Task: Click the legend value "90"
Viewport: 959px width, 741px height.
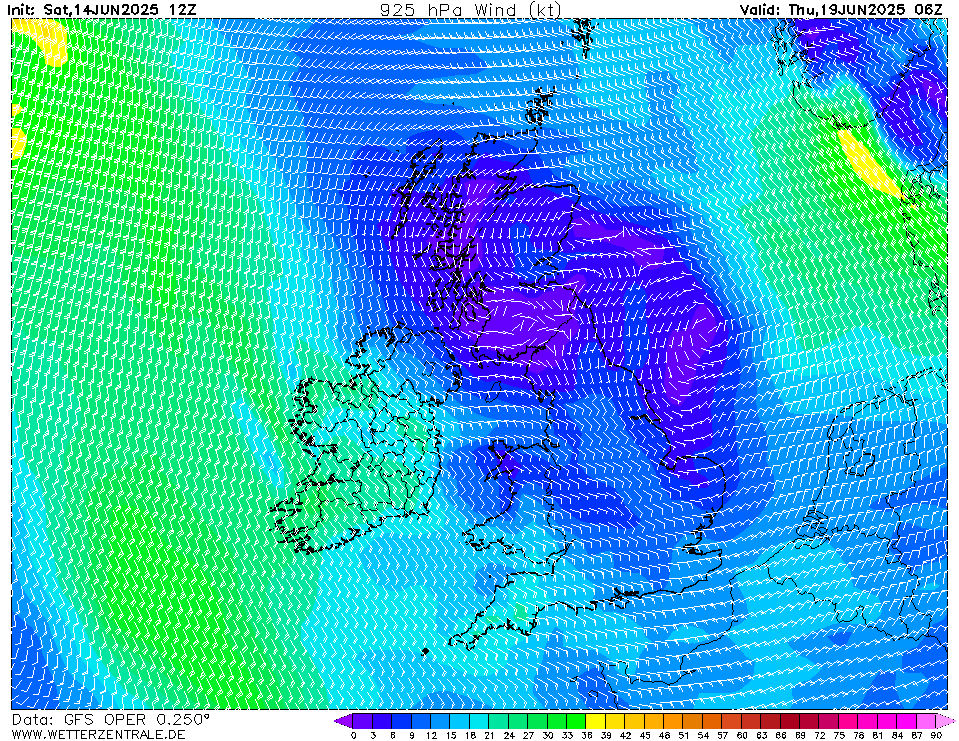Action: pos(936,735)
